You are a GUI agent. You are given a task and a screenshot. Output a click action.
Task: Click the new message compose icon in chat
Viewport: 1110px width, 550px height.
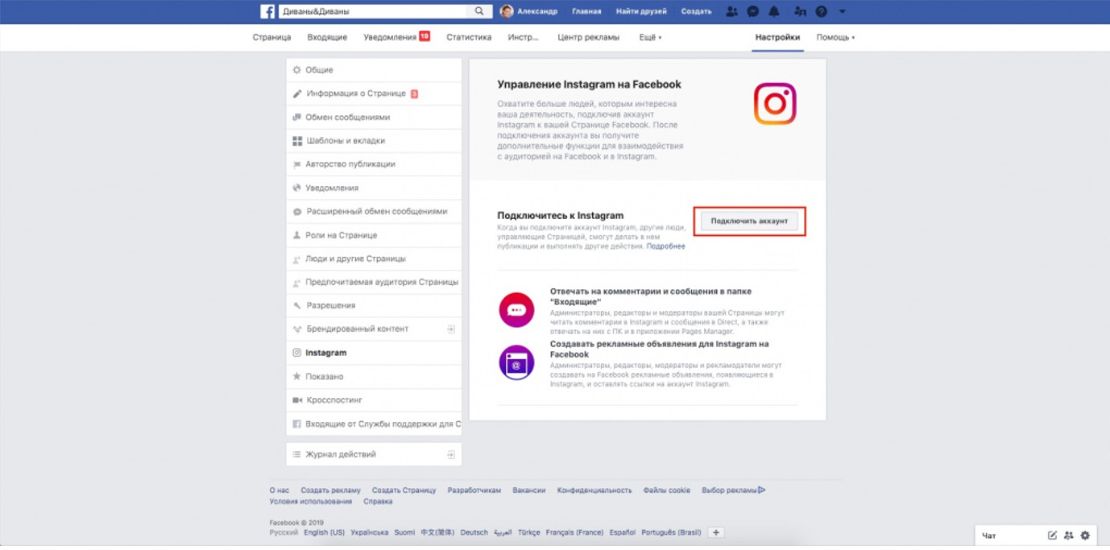click(1052, 535)
